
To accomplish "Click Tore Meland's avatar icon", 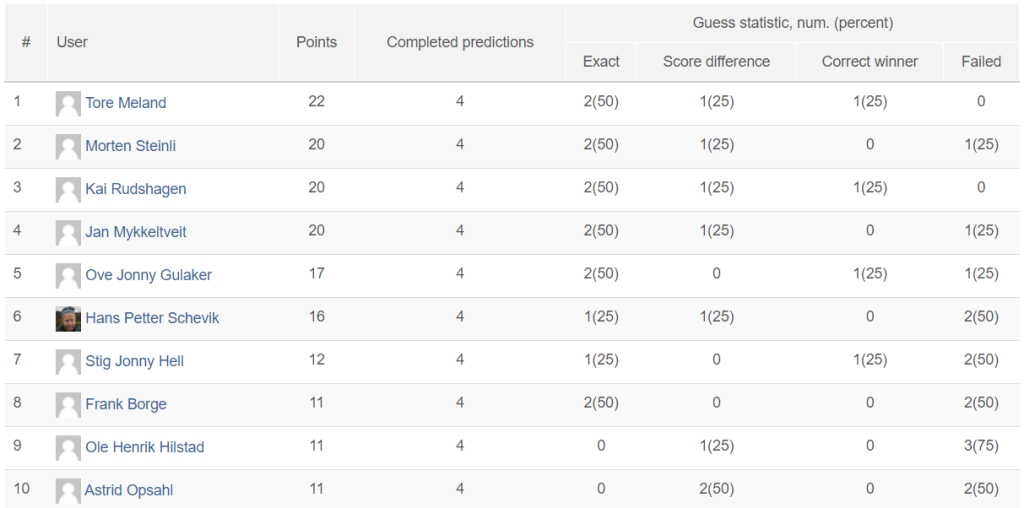I will 68,103.
